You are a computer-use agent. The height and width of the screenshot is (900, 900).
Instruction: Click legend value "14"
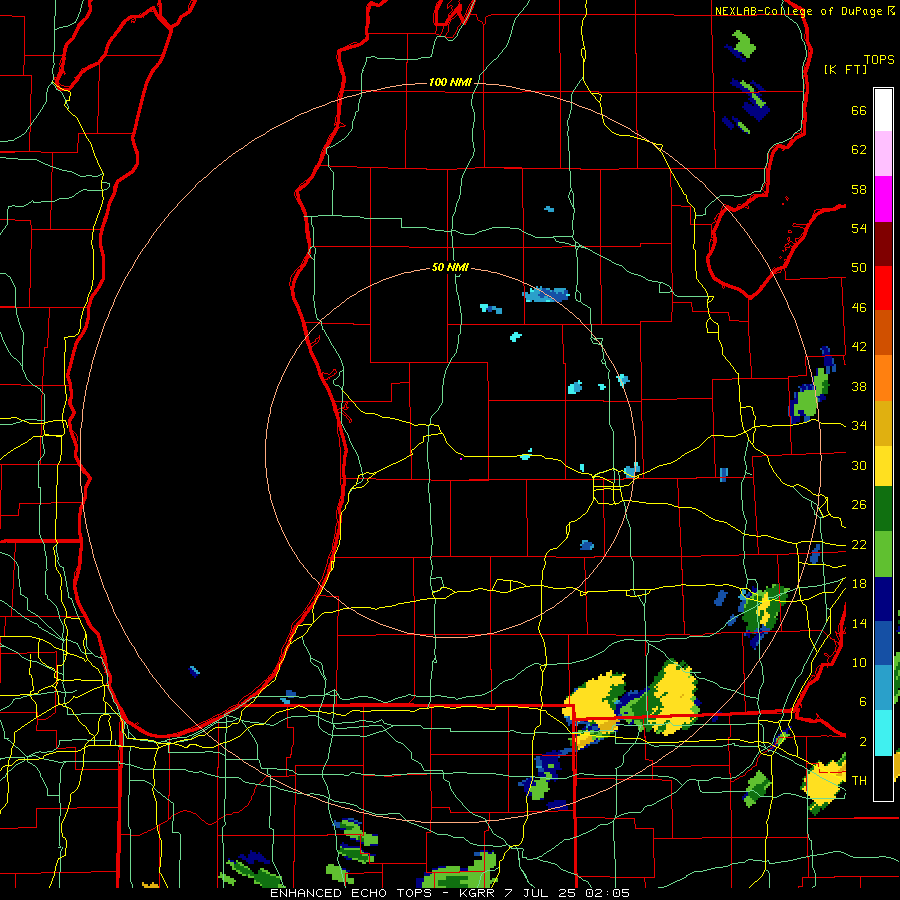click(859, 623)
